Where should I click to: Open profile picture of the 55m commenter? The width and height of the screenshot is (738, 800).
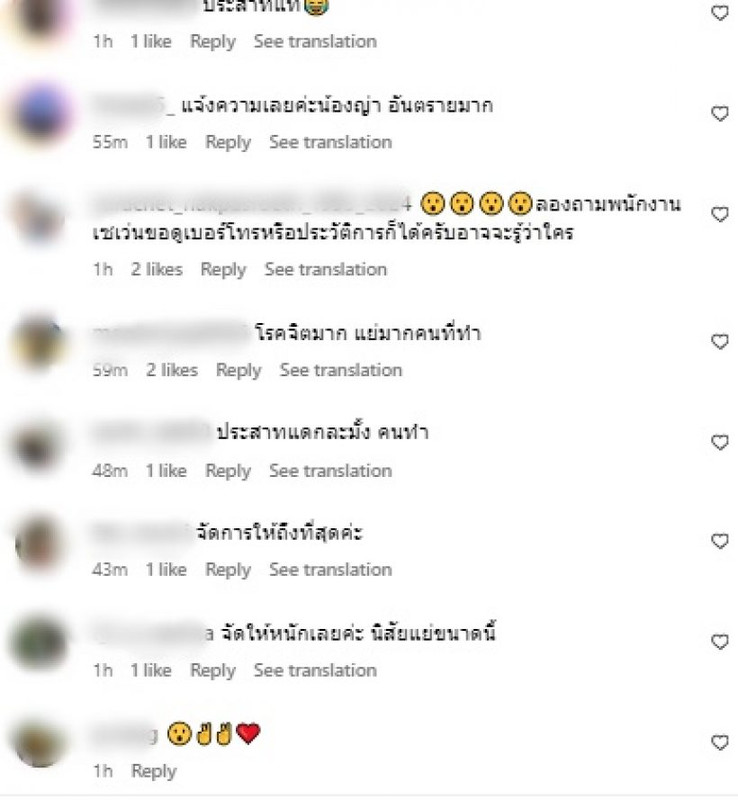click(41, 114)
